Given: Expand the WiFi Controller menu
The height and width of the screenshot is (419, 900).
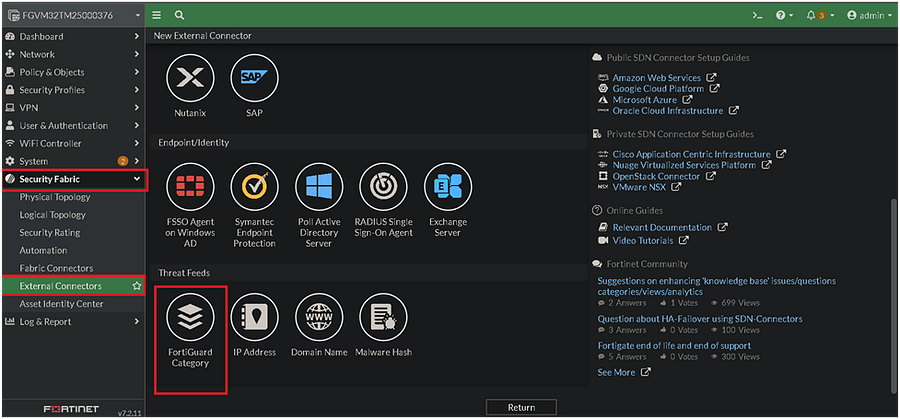Looking at the screenshot, I should click(73, 143).
